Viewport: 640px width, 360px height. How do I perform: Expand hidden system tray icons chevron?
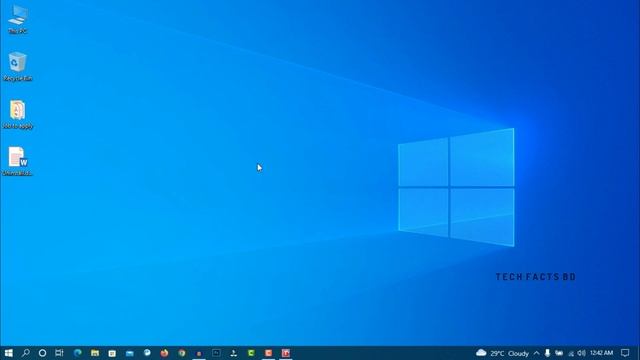pyautogui.click(x=536, y=353)
